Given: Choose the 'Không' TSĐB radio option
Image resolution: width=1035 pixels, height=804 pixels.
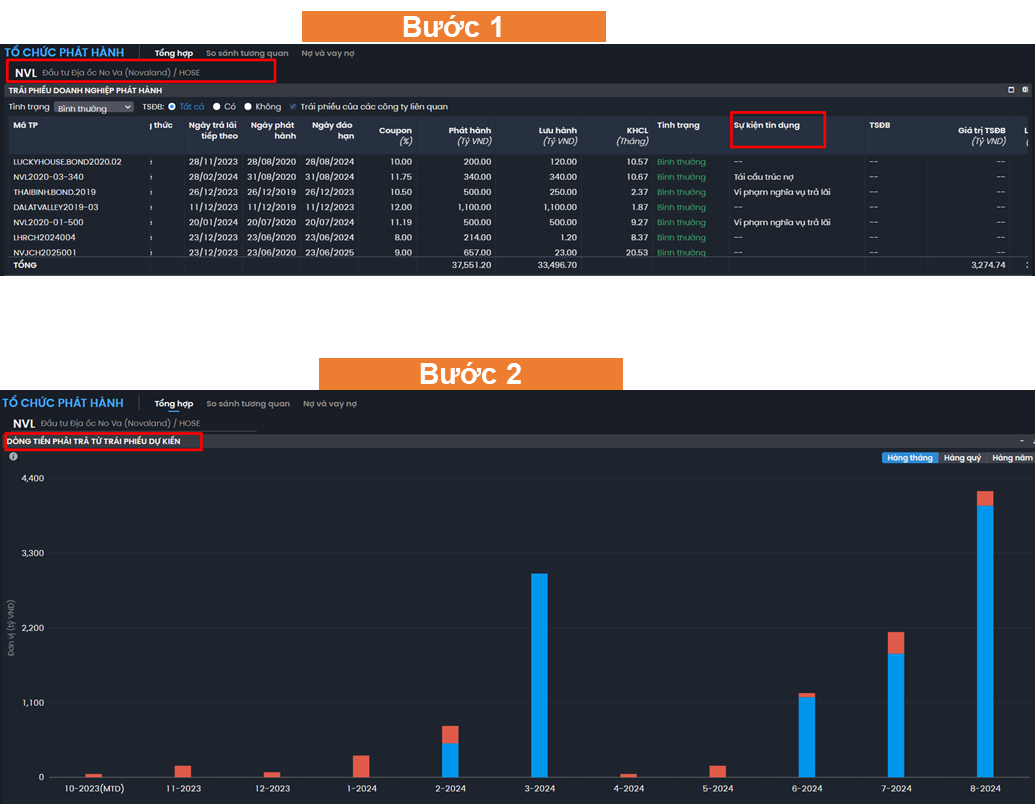Looking at the screenshot, I should click(x=248, y=107).
